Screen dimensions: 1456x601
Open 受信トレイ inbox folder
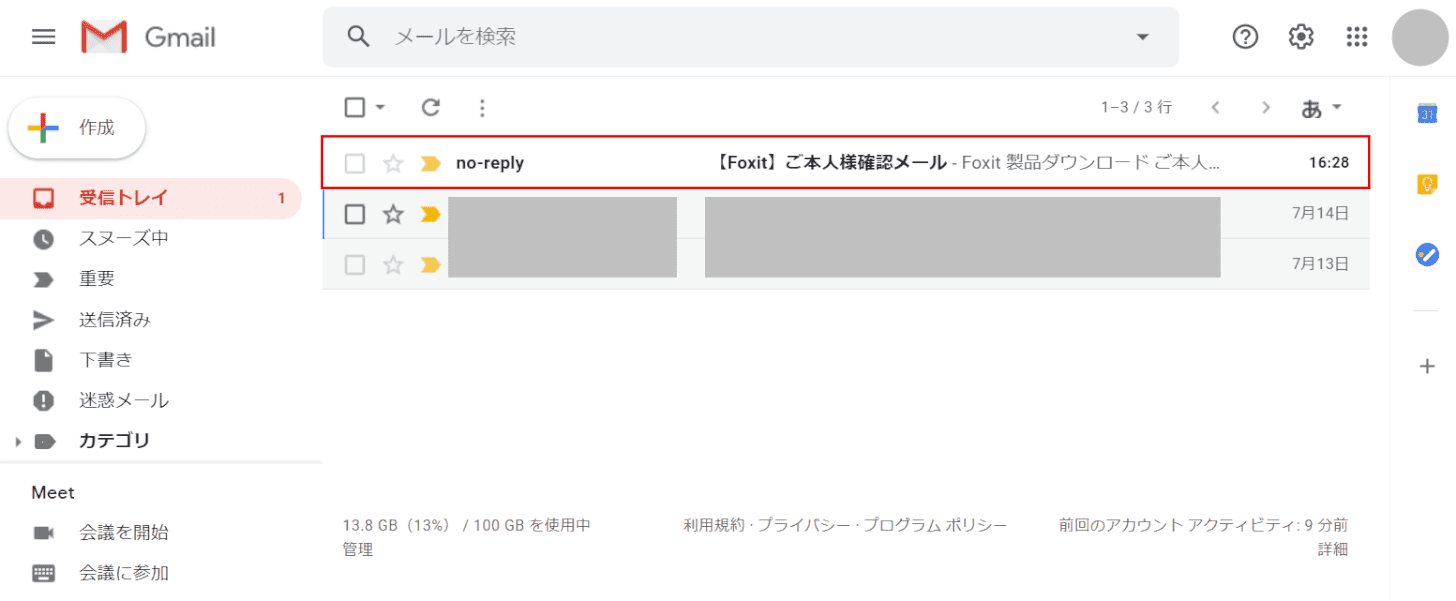tap(151, 198)
